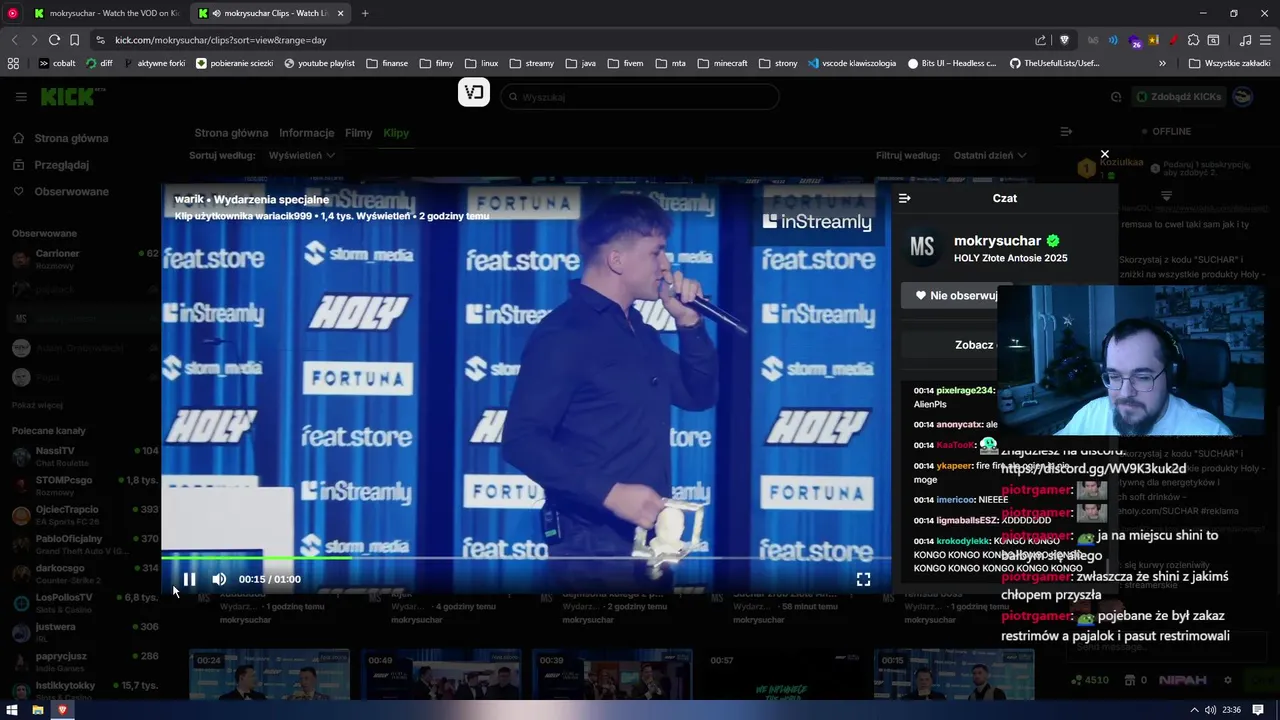Open the finanse bookmarks folder
The width and height of the screenshot is (1280, 720).
(x=387, y=63)
